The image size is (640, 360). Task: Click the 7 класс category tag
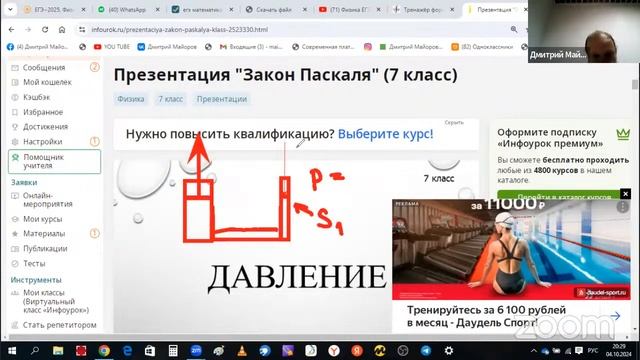tap(171, 99)
